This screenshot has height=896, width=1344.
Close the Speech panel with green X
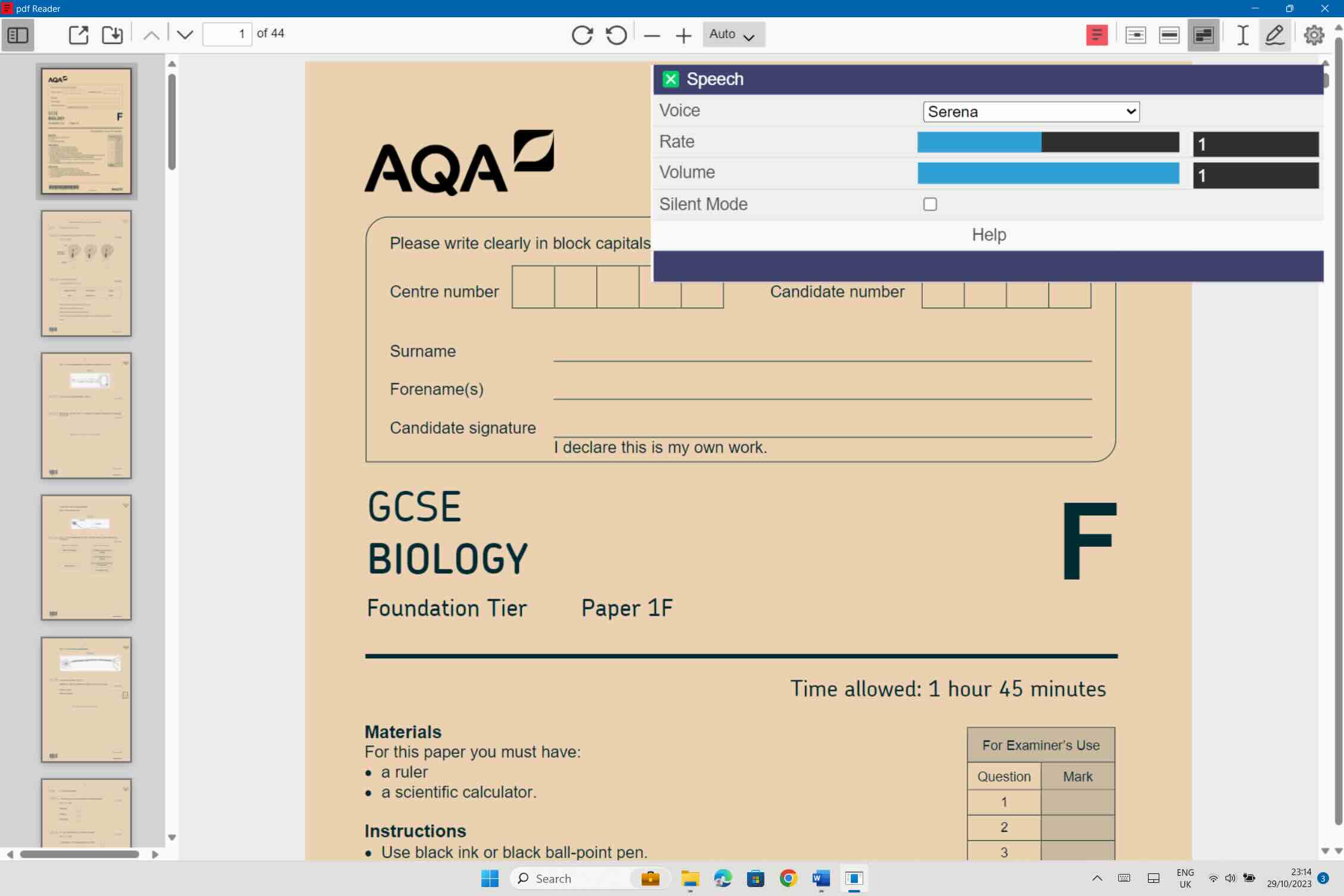click(x=671, y=79)
